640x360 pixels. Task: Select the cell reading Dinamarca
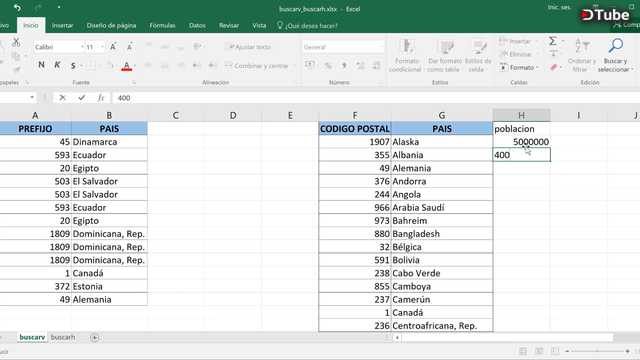(109, 142)
